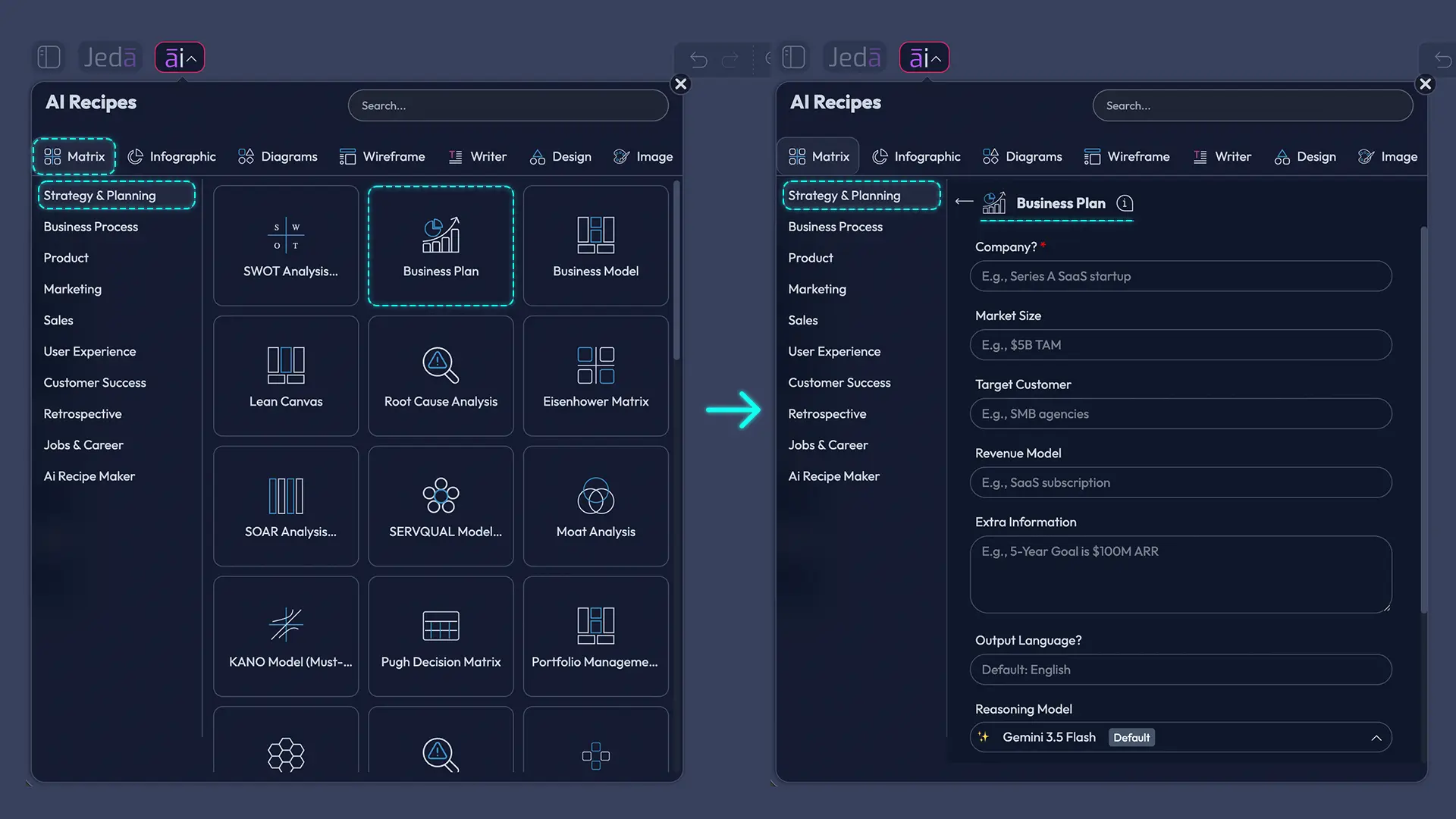Click the Revenue Model field
The image size is (1456, 819).
tap(1181, 483)
